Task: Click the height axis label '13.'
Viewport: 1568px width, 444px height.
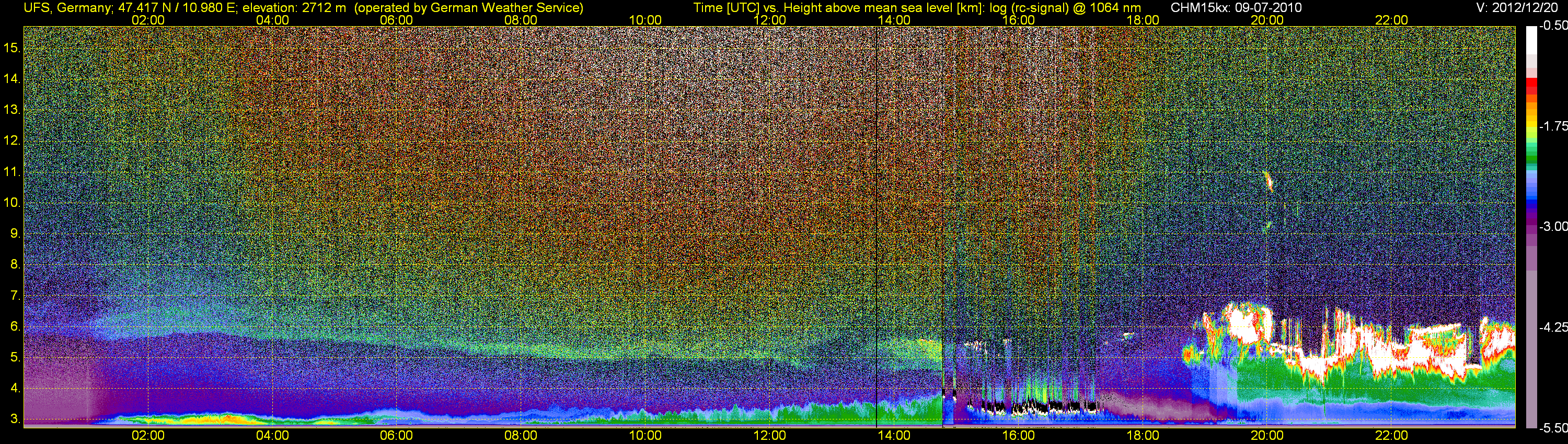Action: click(12, 110)
